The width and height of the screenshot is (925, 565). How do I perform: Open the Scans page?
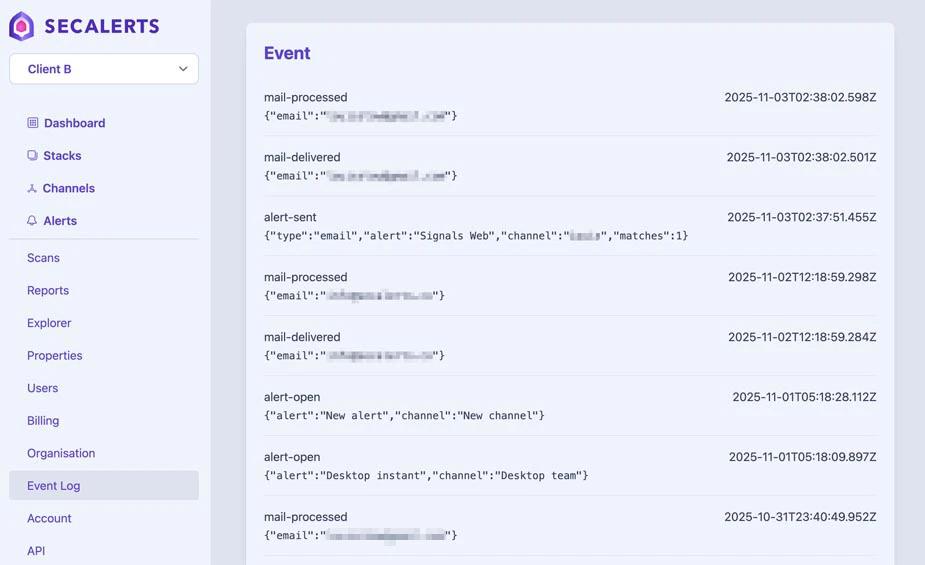tap(43, 258)
